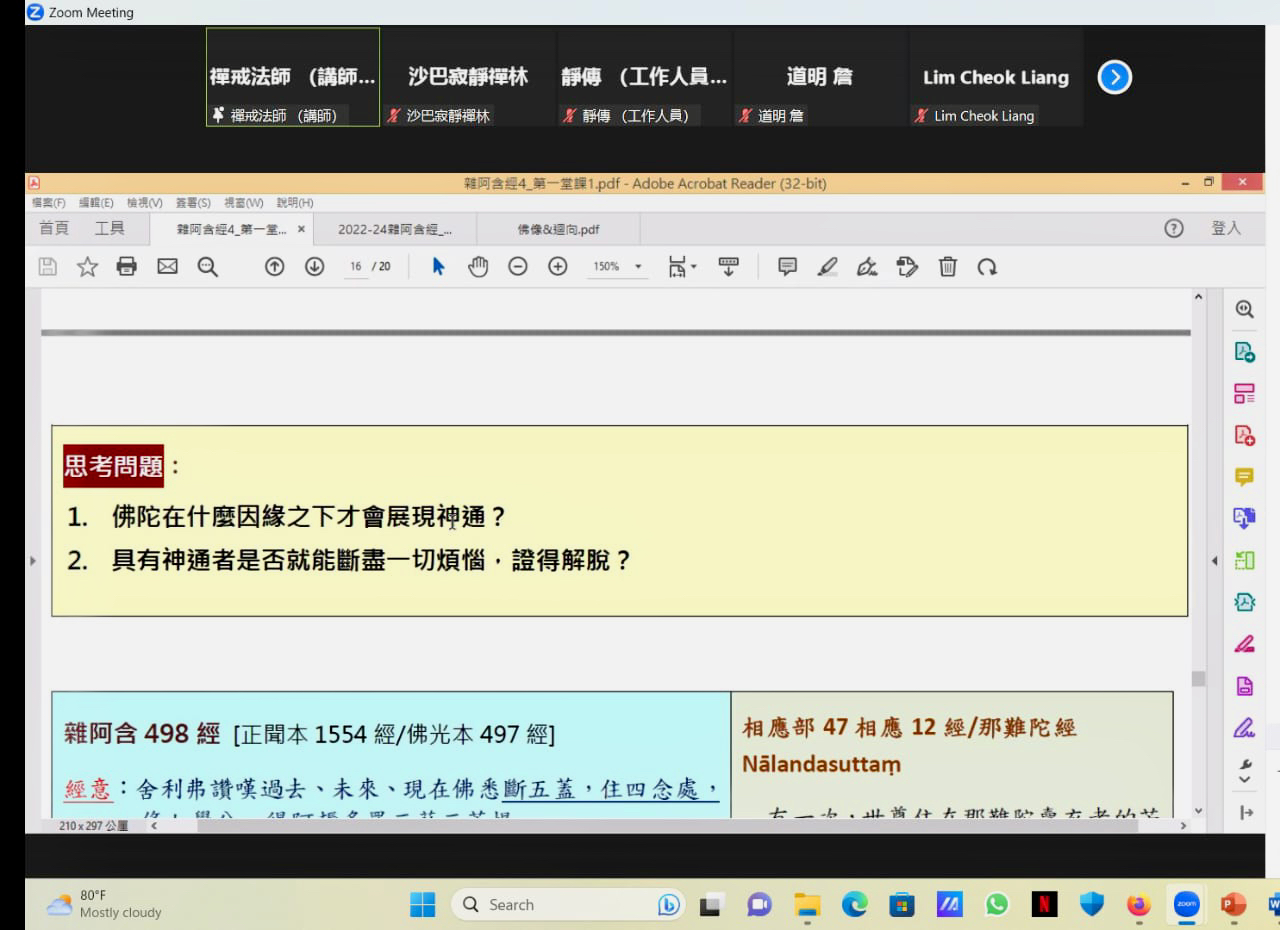
Task: Show more Zoom participants with the arrow
Action: coord(1114,77)
